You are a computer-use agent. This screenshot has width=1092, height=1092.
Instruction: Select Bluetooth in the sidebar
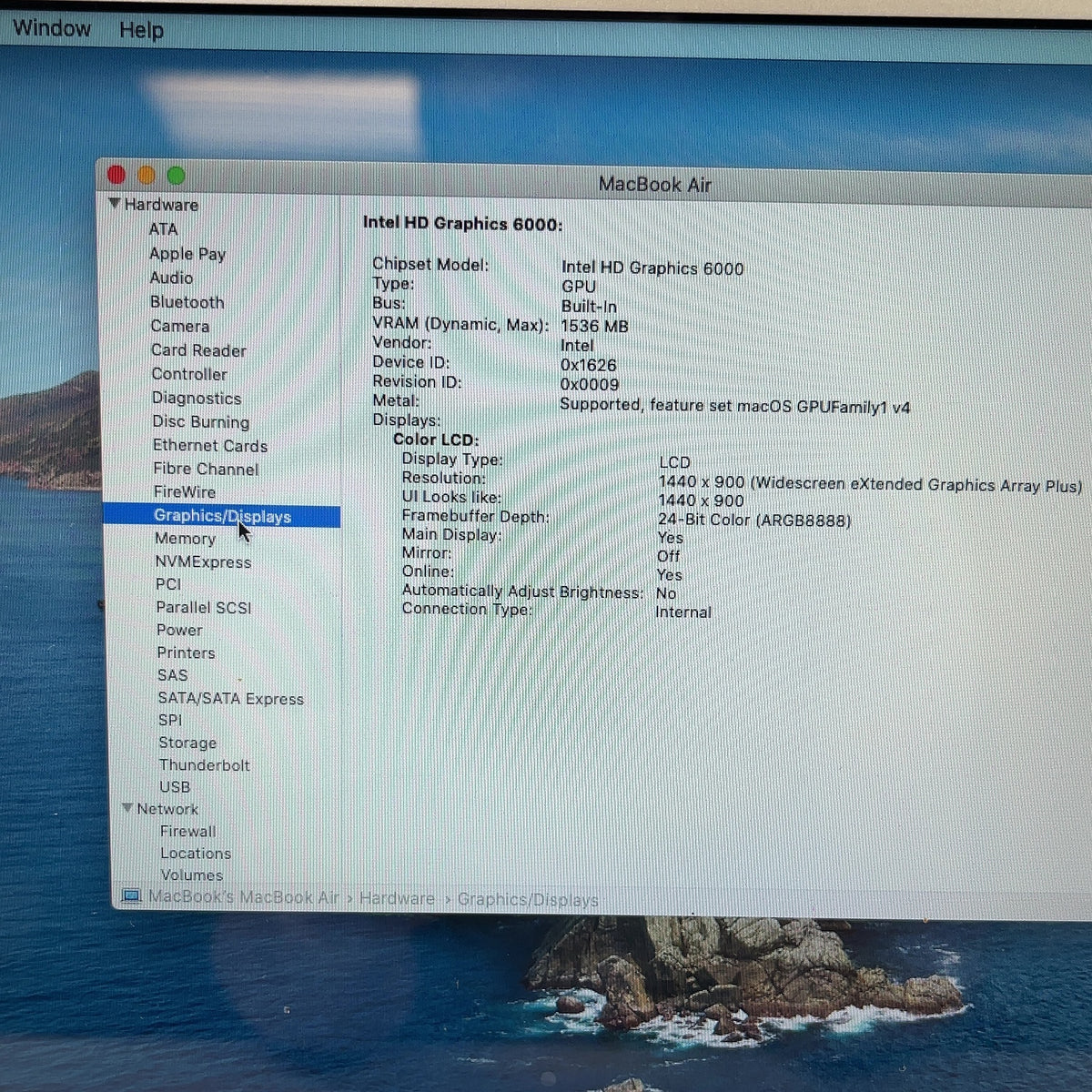(x=187, y=302)
